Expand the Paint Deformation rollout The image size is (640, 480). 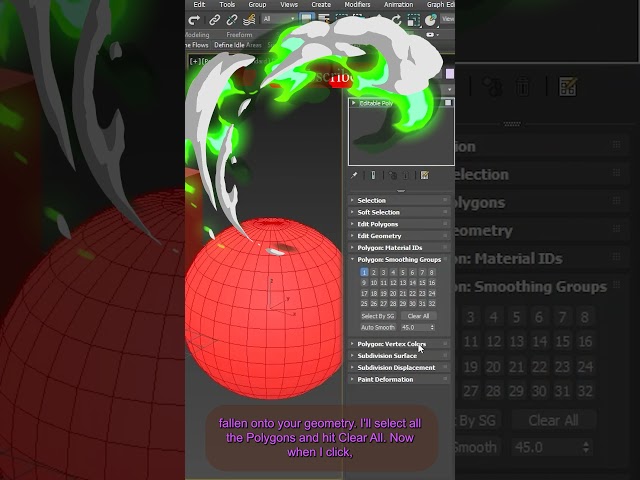[x=399, y=380]
